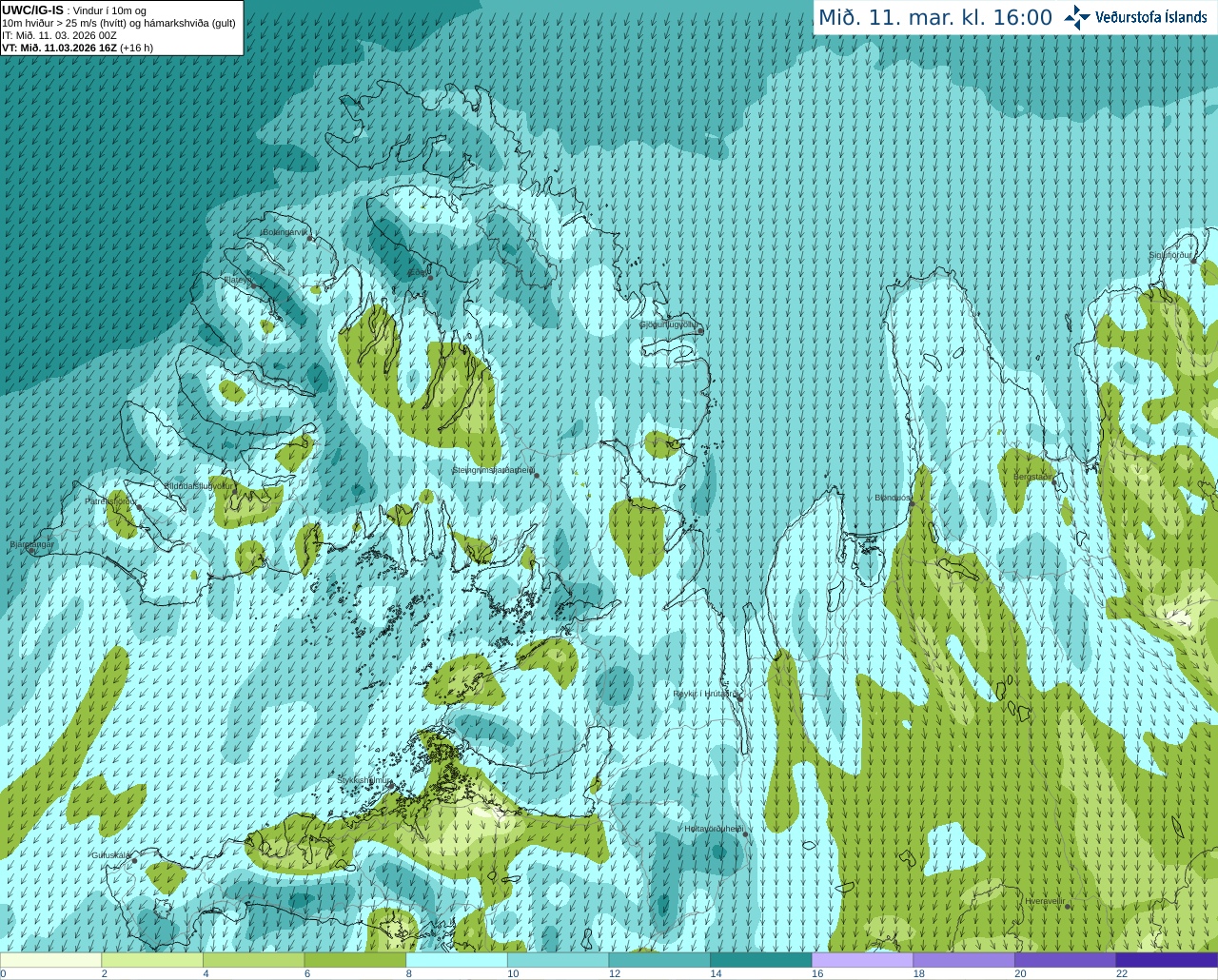Click the Stykkishólmur station label
This screenshot has width=1218, height=980.
pyautogui.click(x=363, y=780)
